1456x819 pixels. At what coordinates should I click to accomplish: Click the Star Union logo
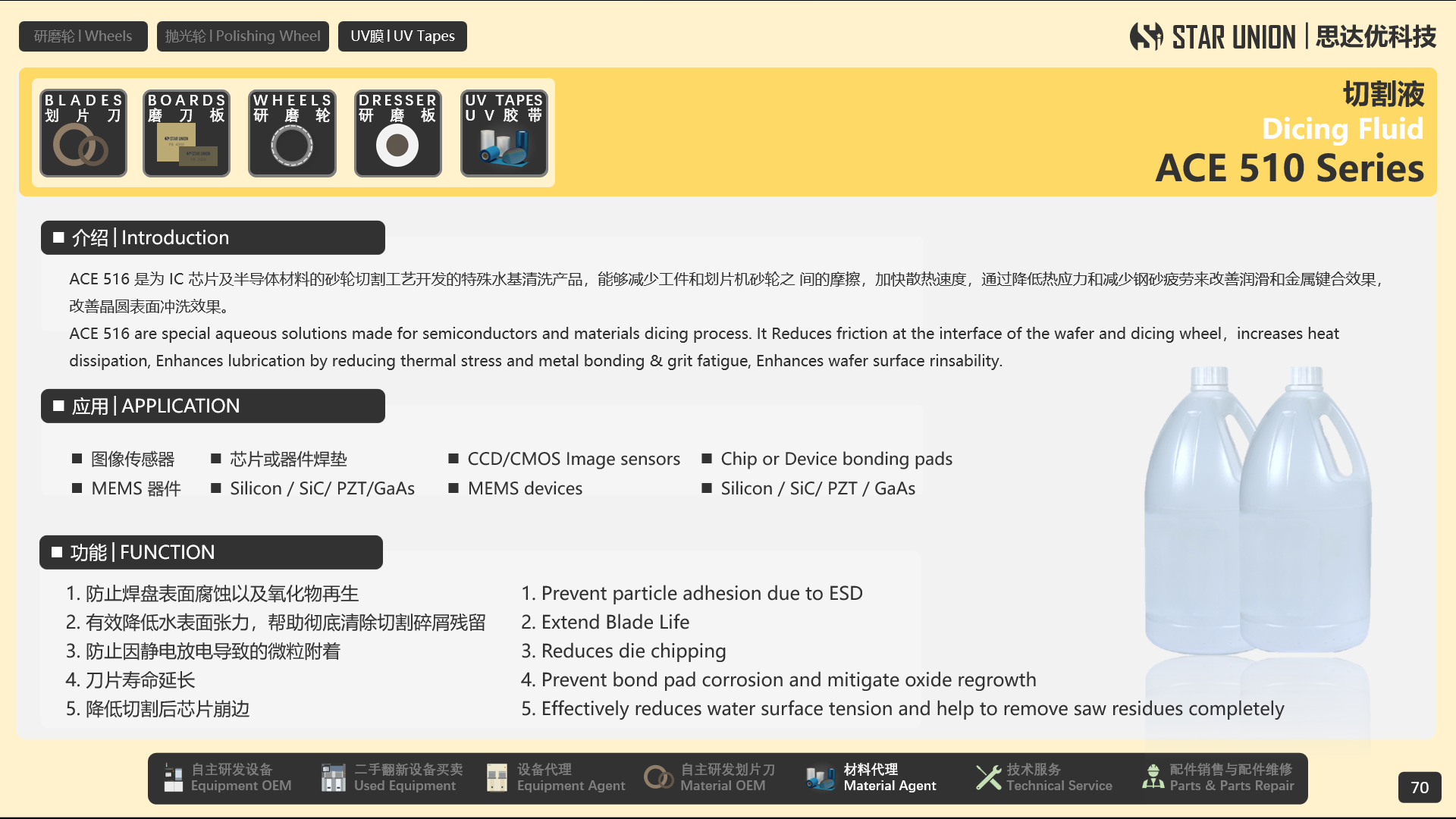(x=1283, y=36)
